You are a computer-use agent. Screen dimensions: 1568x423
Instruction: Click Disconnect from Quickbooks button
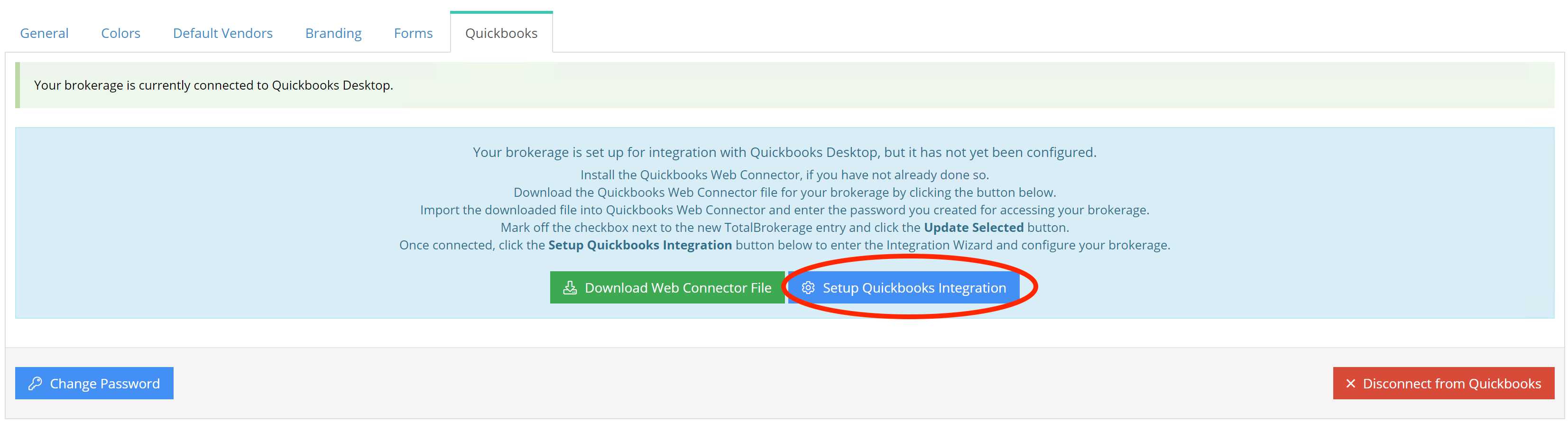(x=1443, y=383)
